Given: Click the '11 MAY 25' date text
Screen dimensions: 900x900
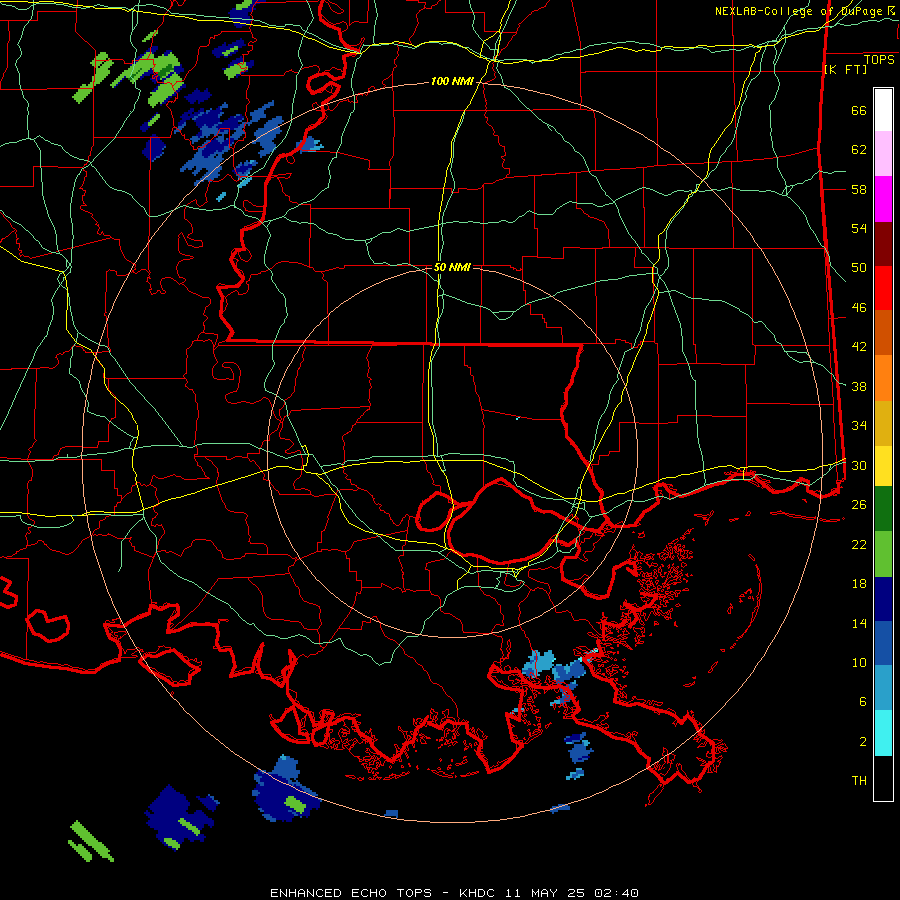Looking at the screenshot, I should point(545,893).
